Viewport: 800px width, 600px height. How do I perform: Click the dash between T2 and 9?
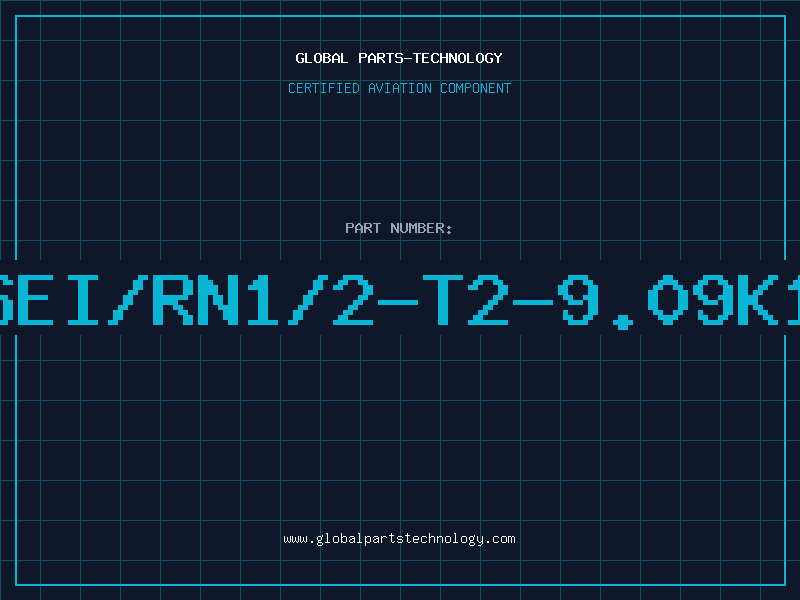click(533, 302)
